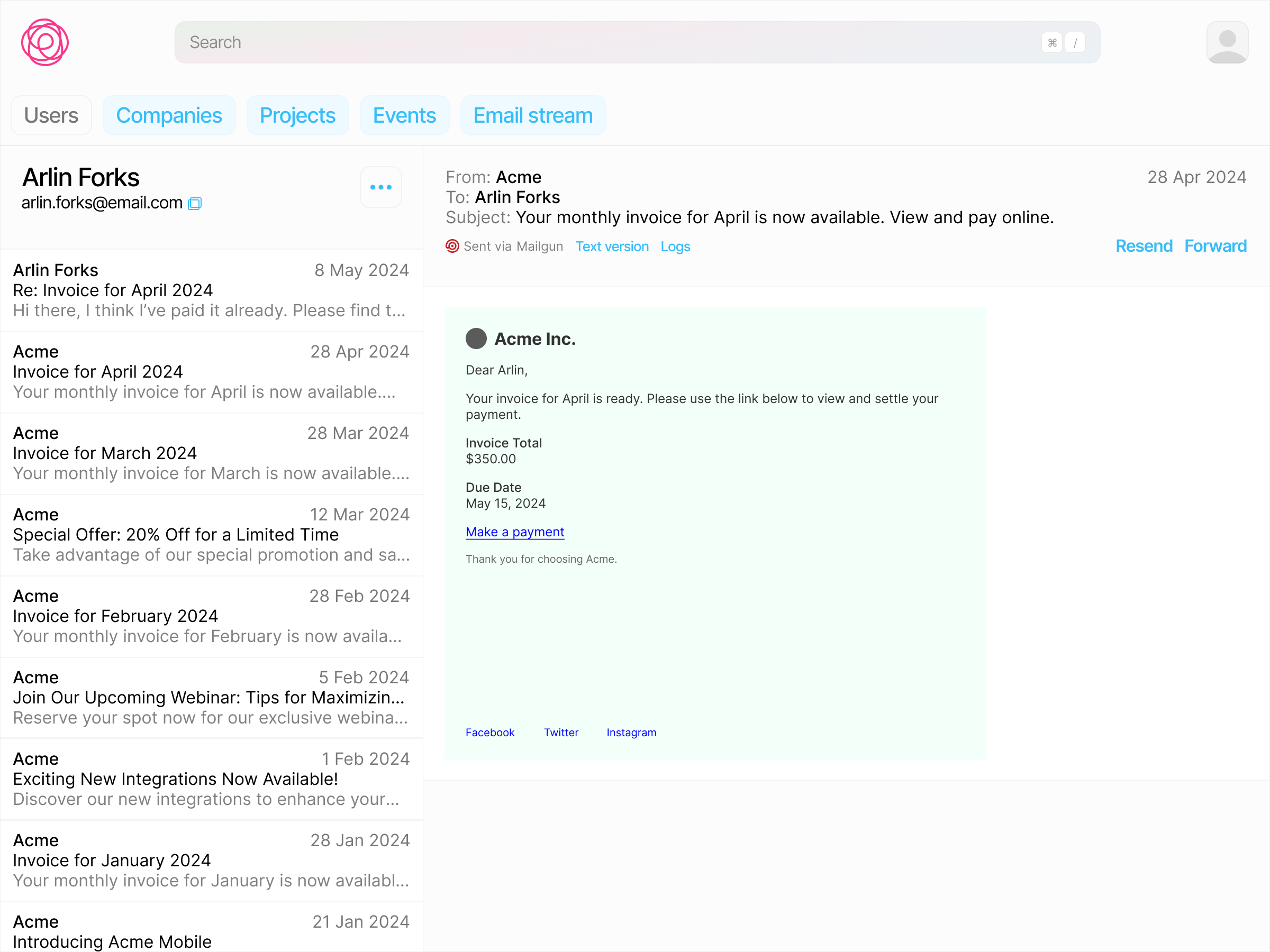Resend this email

[1143, 246]
